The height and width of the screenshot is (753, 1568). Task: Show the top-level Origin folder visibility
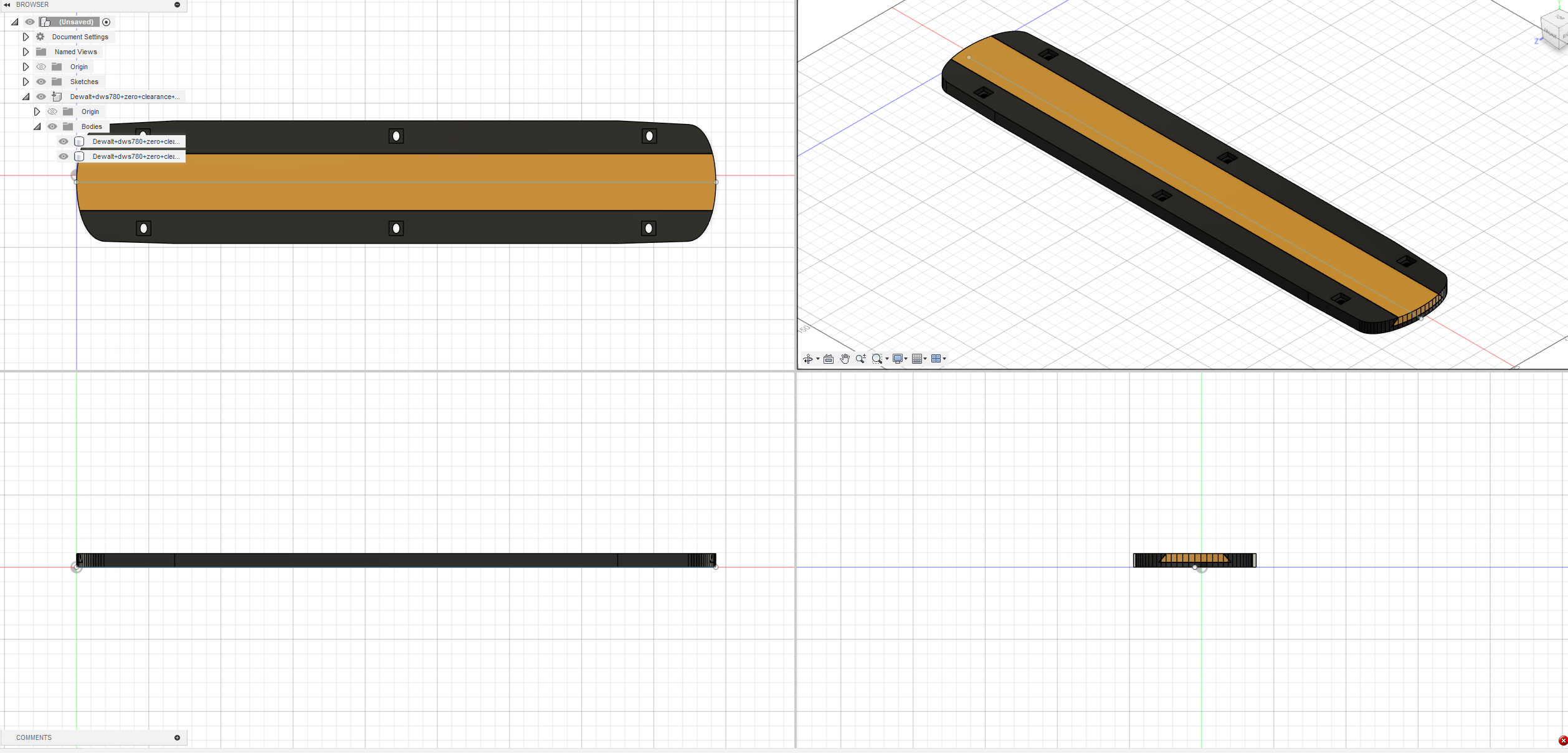point(41,67)
